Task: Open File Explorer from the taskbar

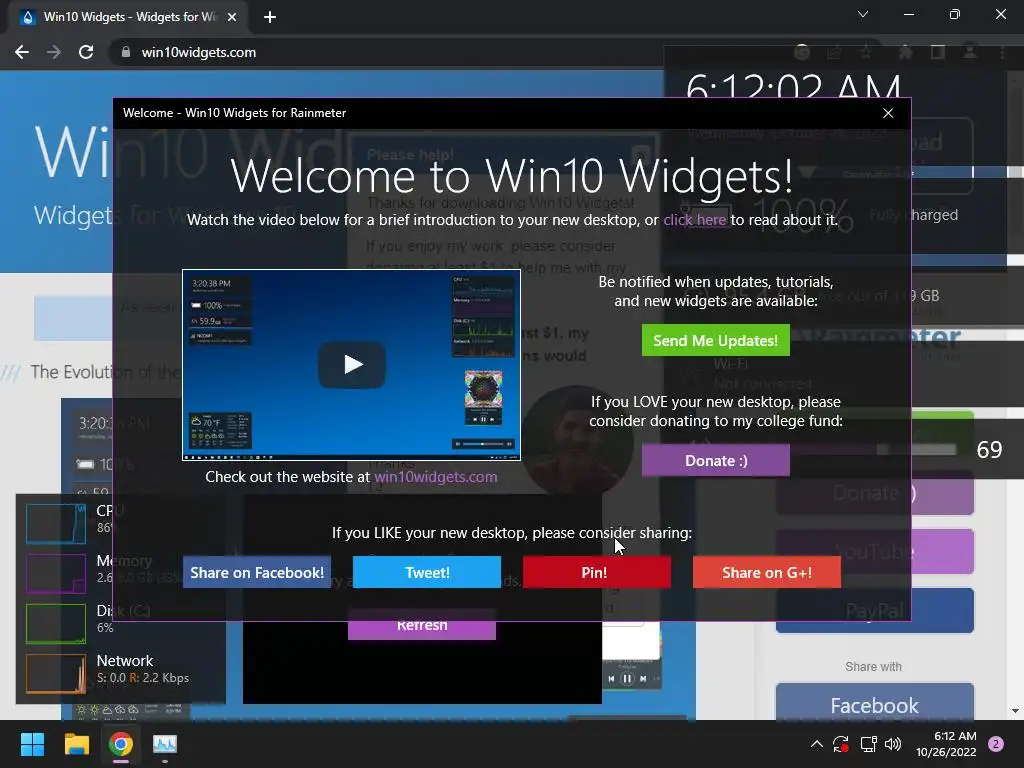Action: pos(76,744)
